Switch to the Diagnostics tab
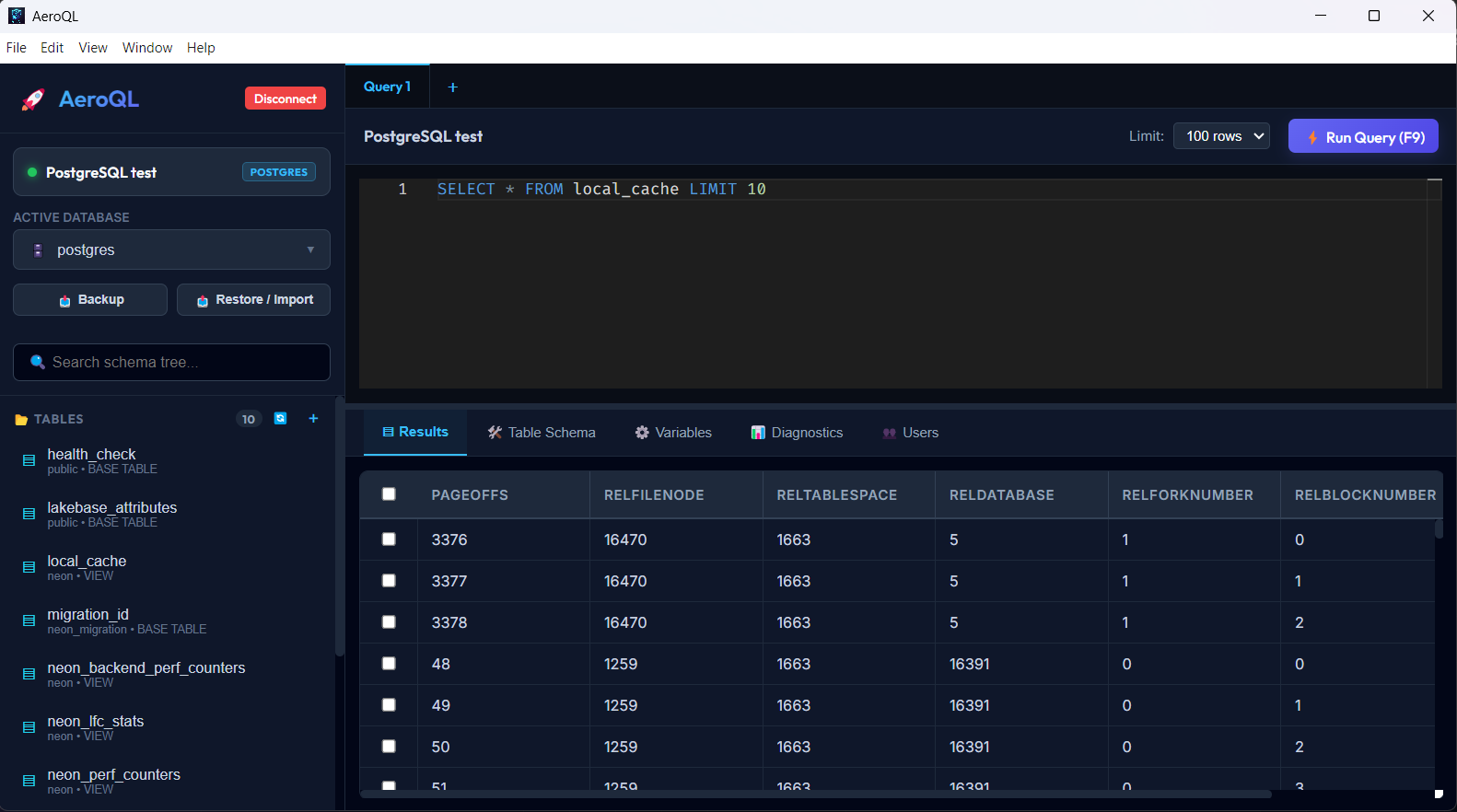Viewport: 1457px width, 812px height. point(797,433)
